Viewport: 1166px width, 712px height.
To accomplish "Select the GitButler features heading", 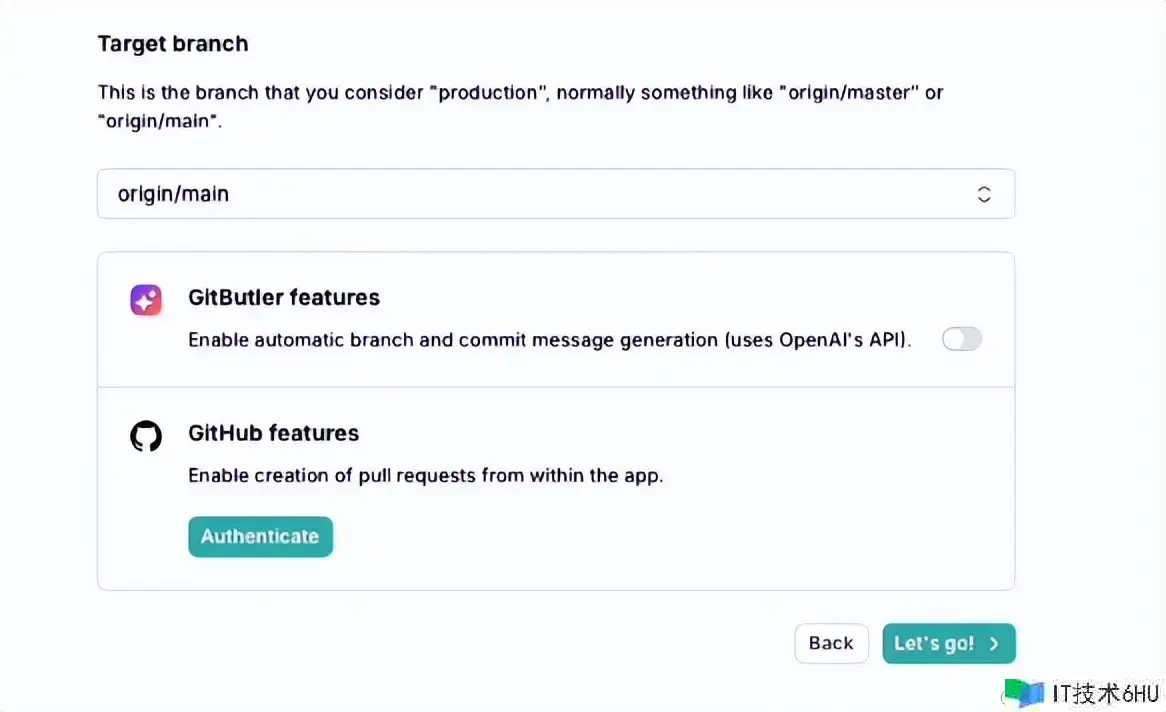I will click(284, 298).
